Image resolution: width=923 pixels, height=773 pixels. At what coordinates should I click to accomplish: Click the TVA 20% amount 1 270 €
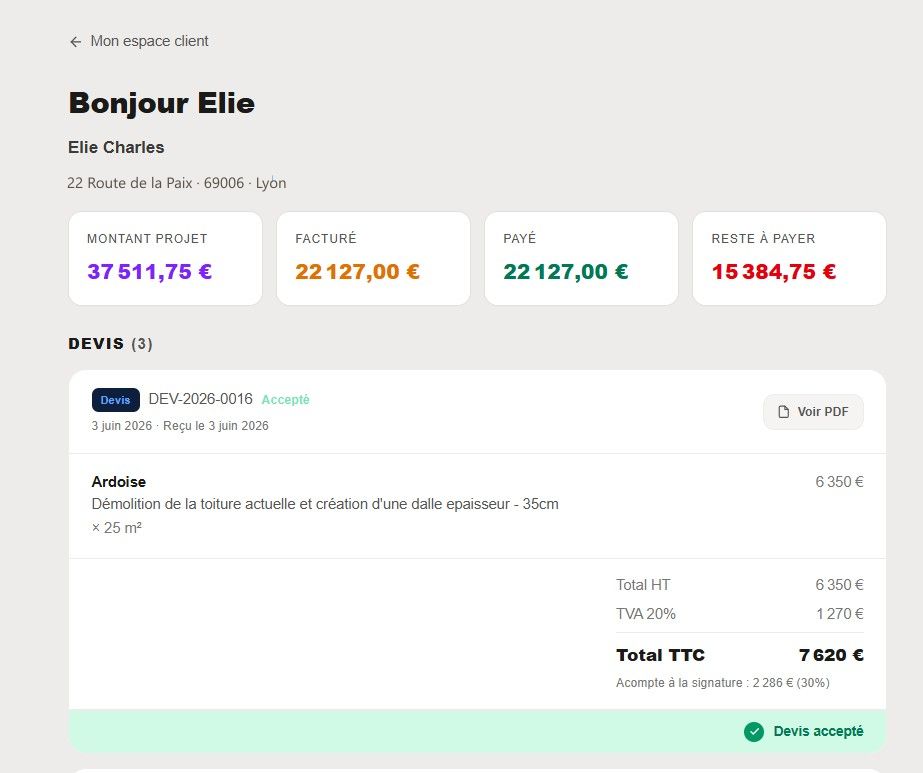point(839,613)
